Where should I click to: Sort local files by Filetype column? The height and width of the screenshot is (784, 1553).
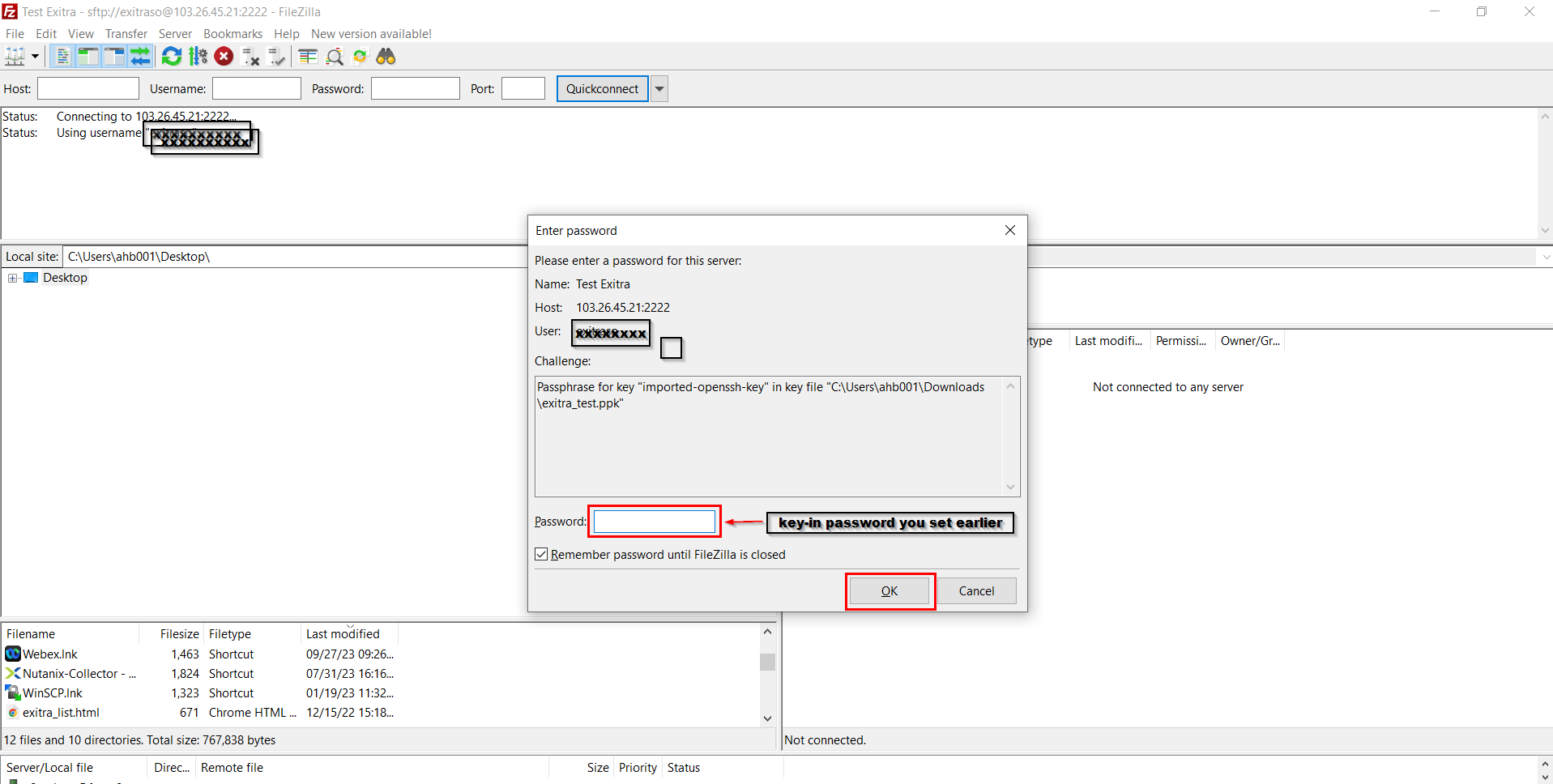coord(253,634)
